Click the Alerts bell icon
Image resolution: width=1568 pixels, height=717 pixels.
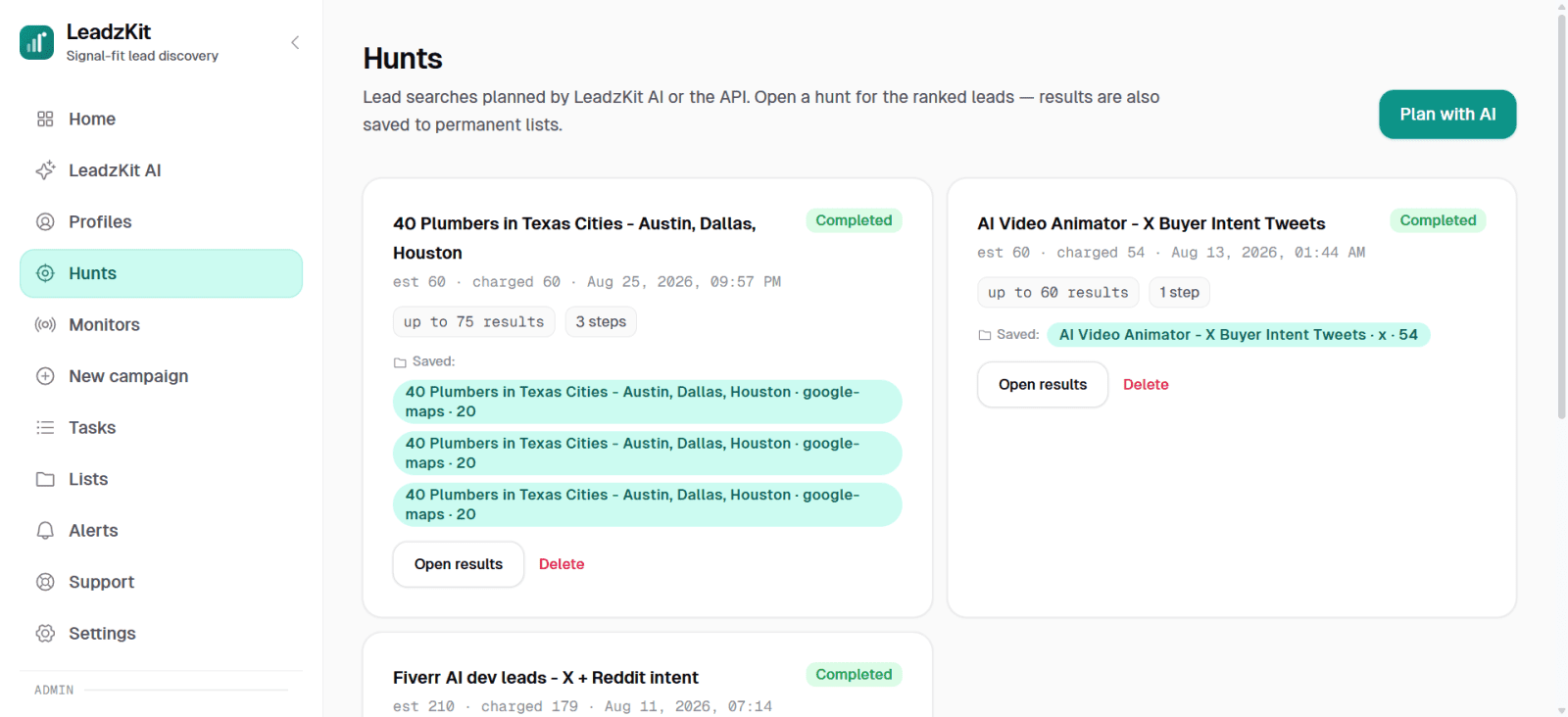pos(45,530)
